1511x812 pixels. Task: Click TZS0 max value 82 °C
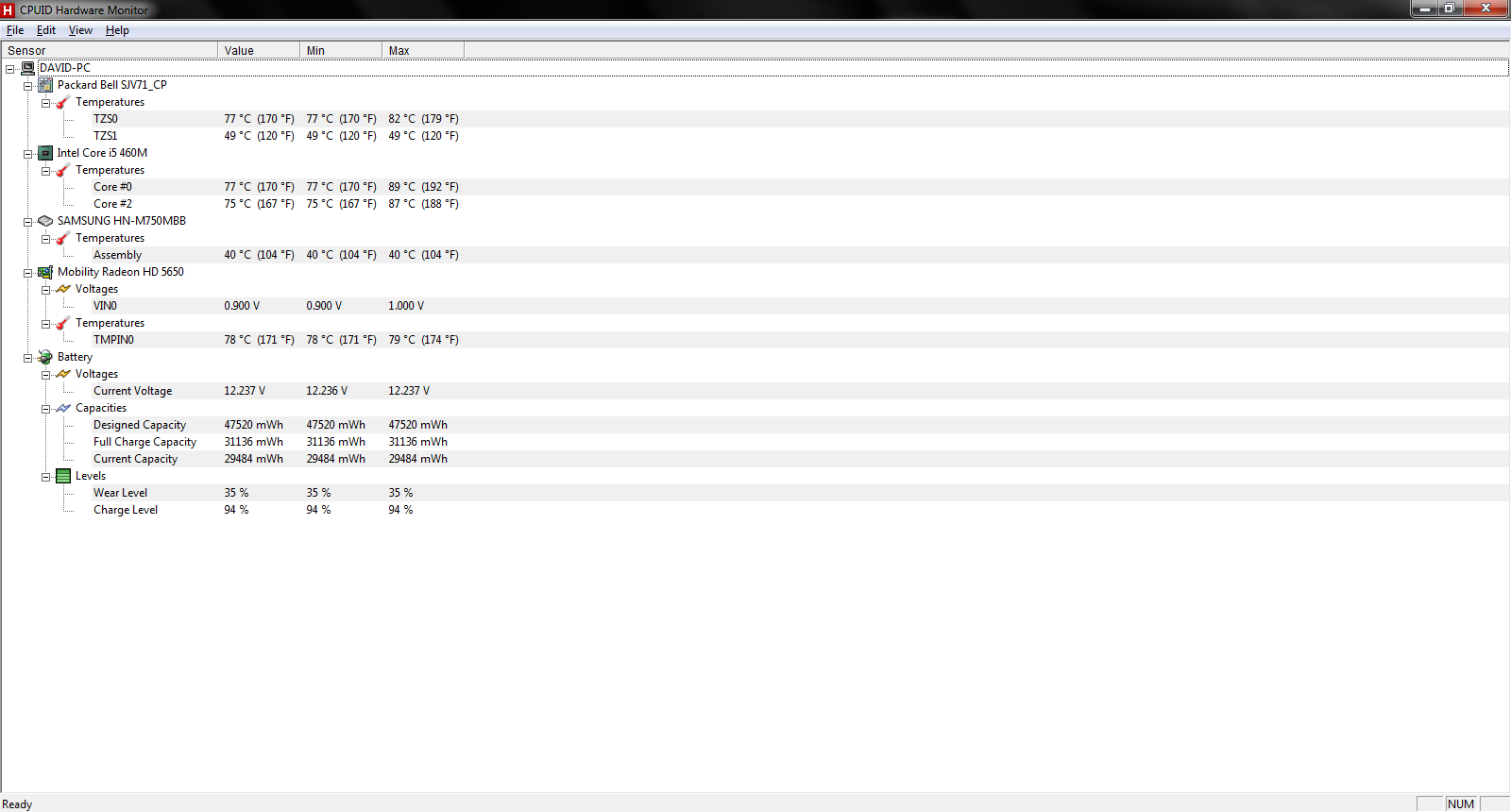pyautogui.click(x=423, y=119)
